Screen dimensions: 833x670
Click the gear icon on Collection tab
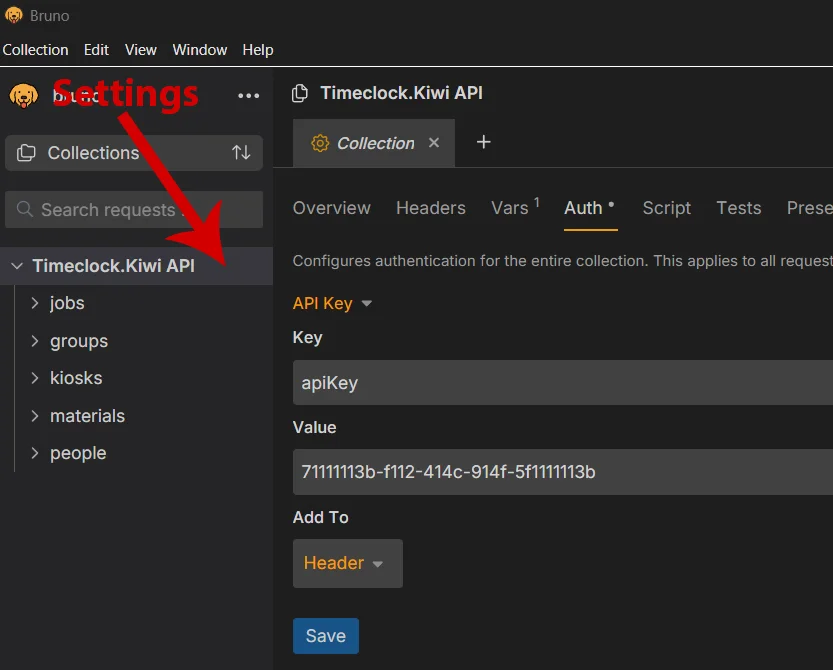(320, 143)
